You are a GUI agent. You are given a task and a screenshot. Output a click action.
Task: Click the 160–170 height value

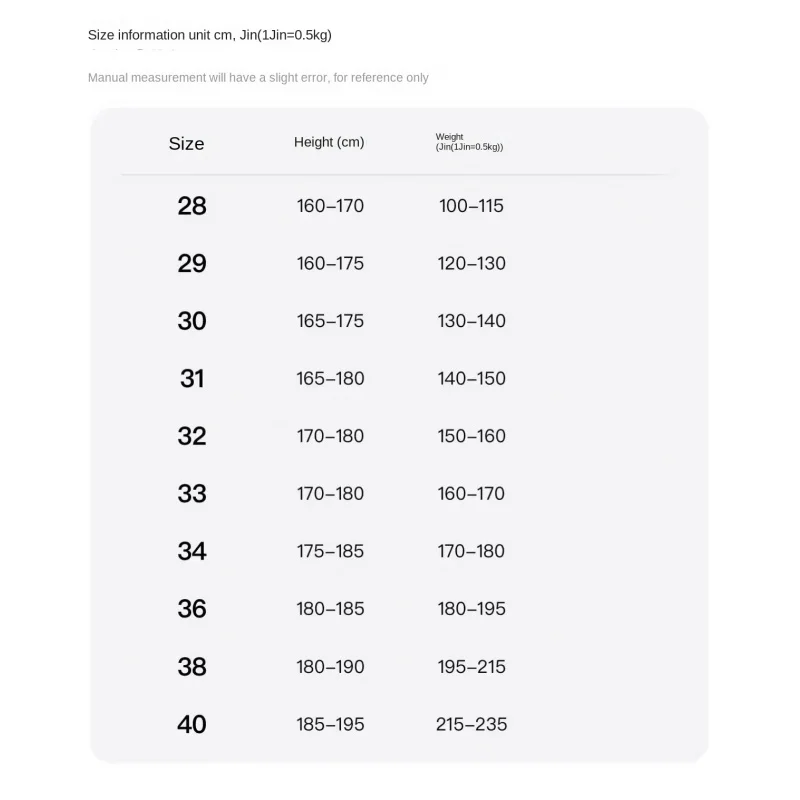(330, 206)
